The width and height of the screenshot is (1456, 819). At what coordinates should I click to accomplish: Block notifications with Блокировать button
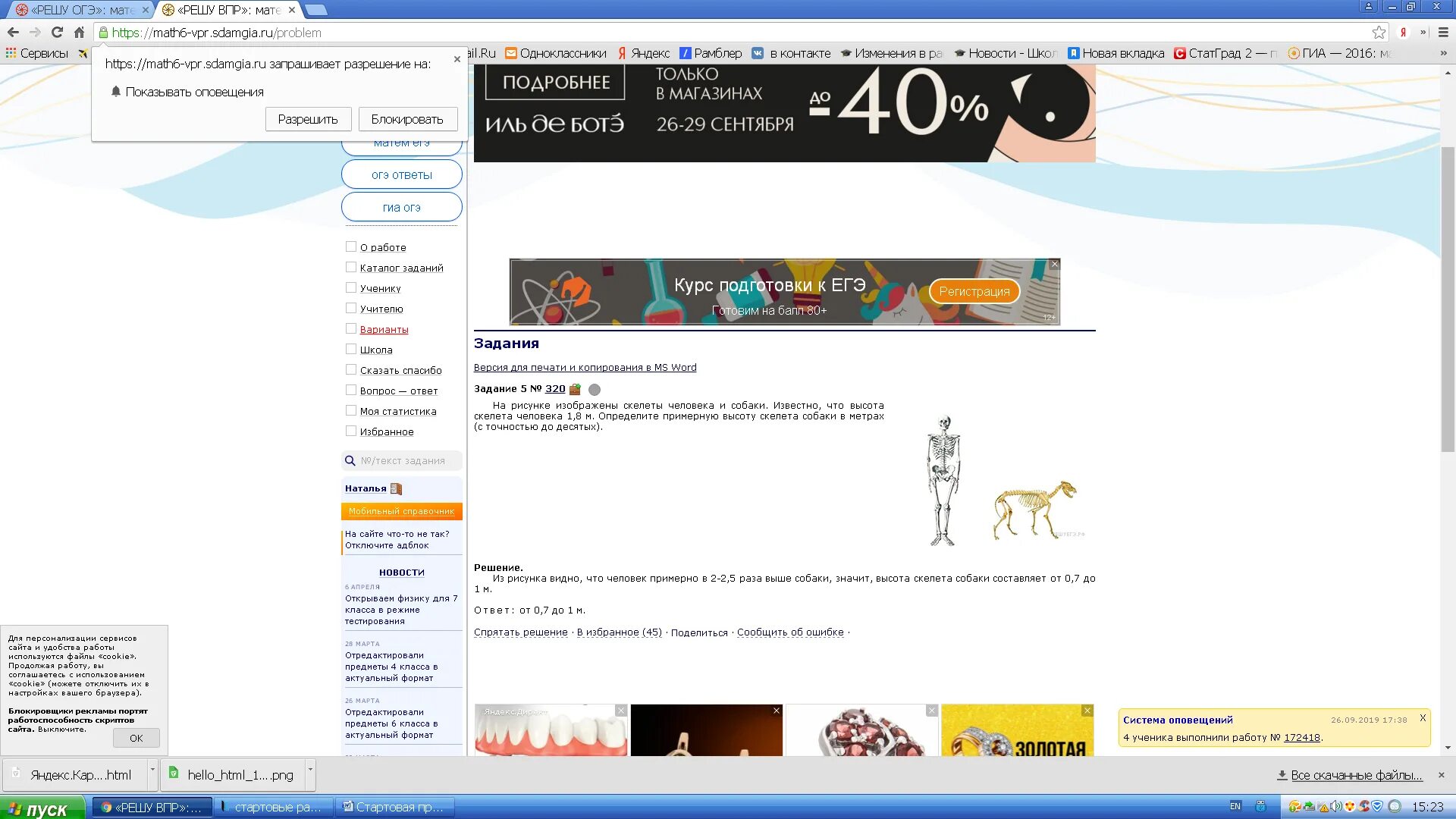click(407, 119)
